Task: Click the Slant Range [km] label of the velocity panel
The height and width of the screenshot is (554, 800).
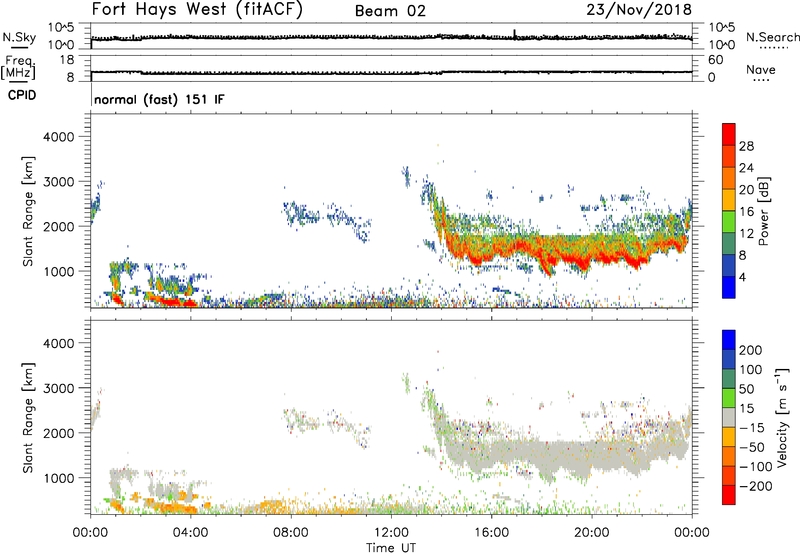Action: pyautogui.click(x=28, y=417)
